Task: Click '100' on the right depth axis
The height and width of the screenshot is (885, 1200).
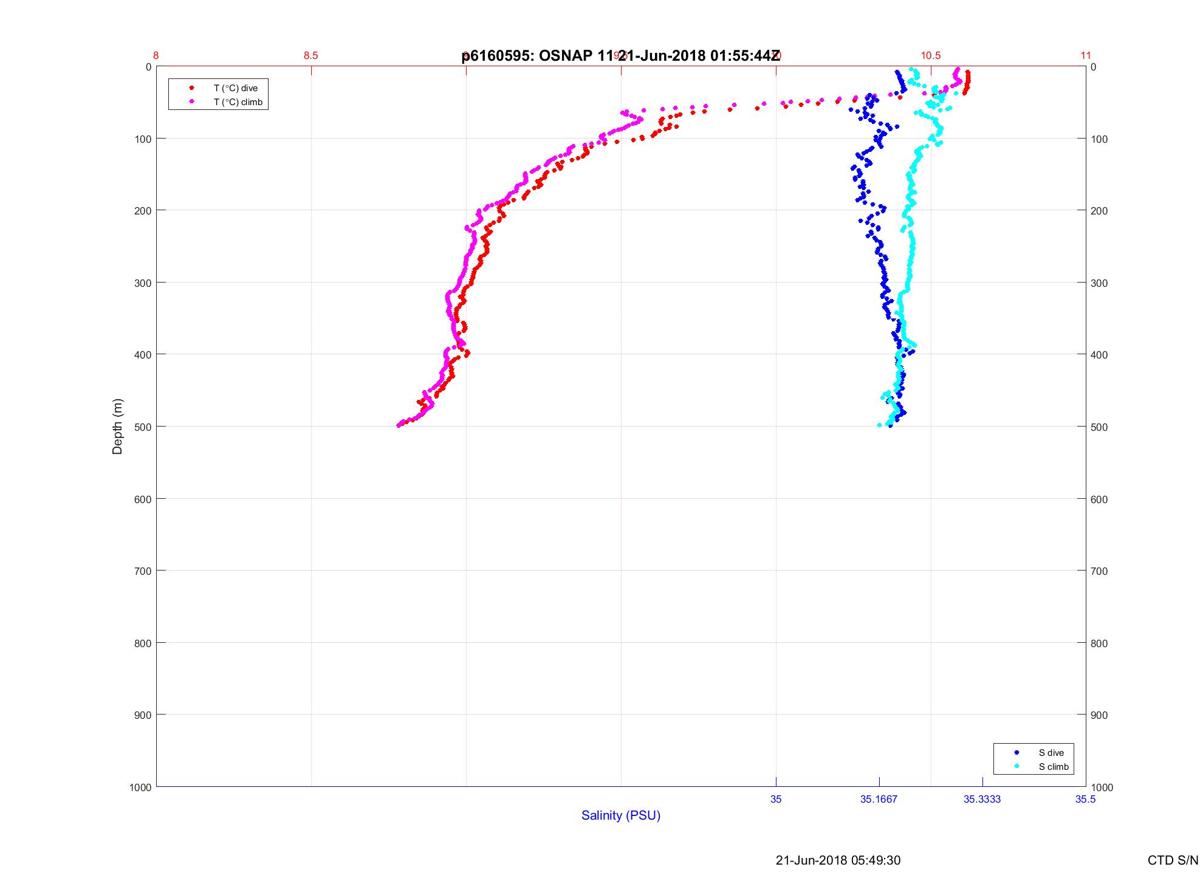Action: (1100, 139)
